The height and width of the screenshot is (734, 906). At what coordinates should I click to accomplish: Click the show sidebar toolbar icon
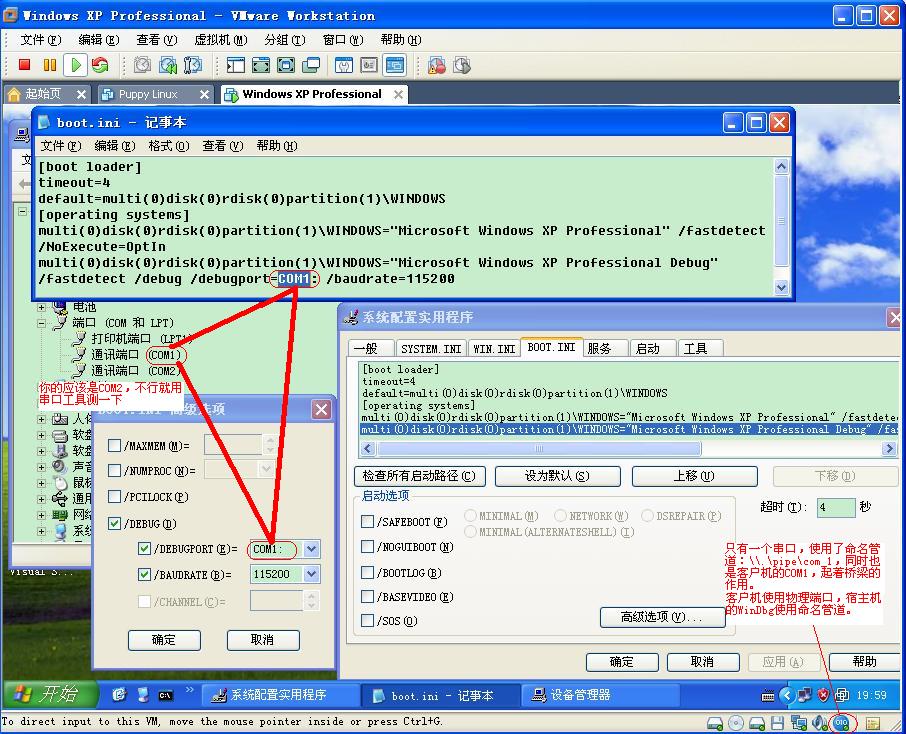(236, 65)
